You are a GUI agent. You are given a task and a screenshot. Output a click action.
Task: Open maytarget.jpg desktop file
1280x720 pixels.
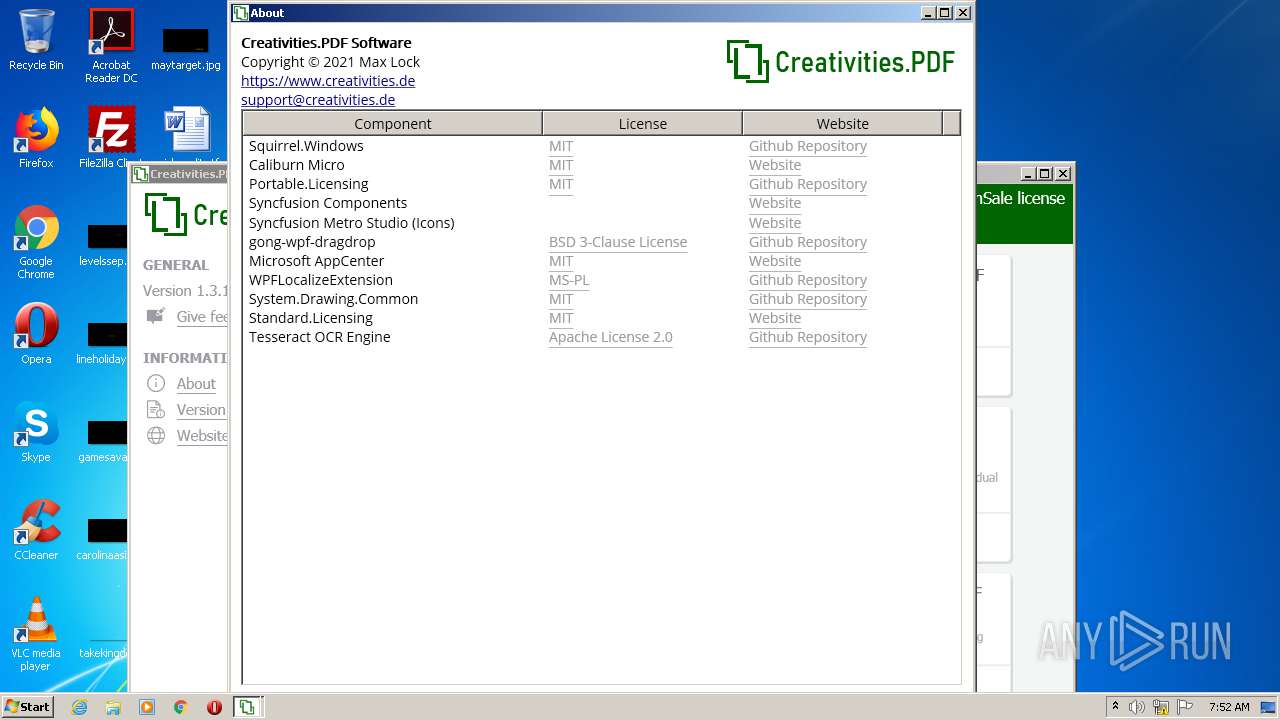(x=186, y=48)
